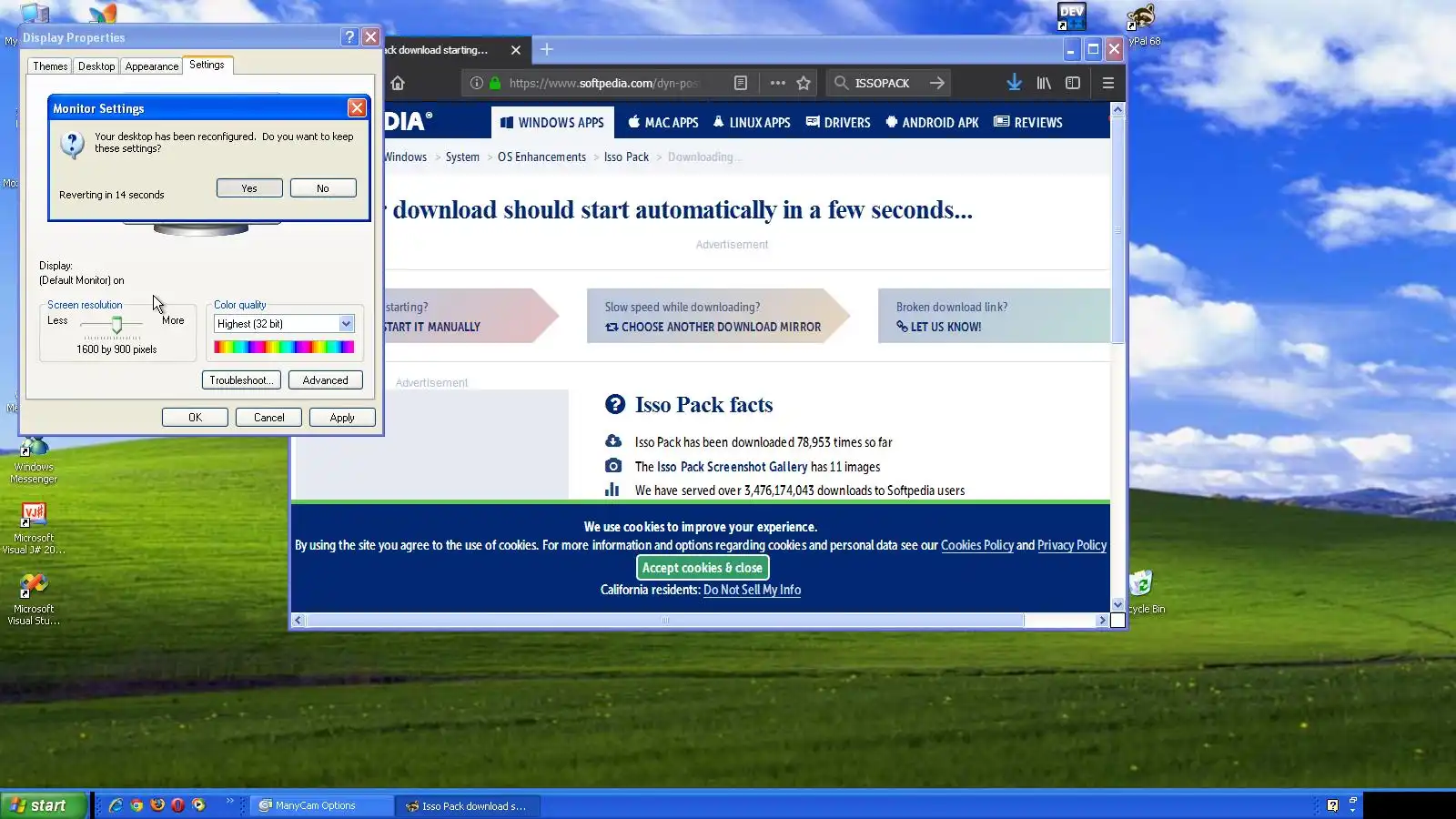Screen dimensions: 1456x819
Task: Toggle reader view icon in the address bar
Action: click(x=741, y=83)
